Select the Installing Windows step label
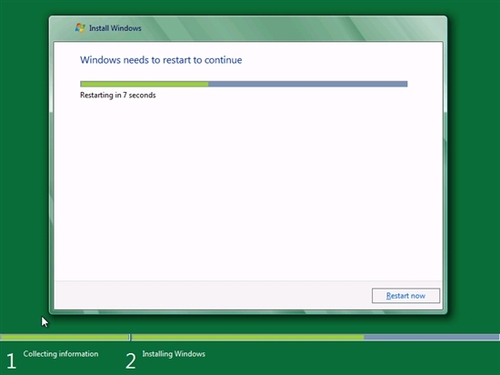The image size is (500, 375). 174,354
